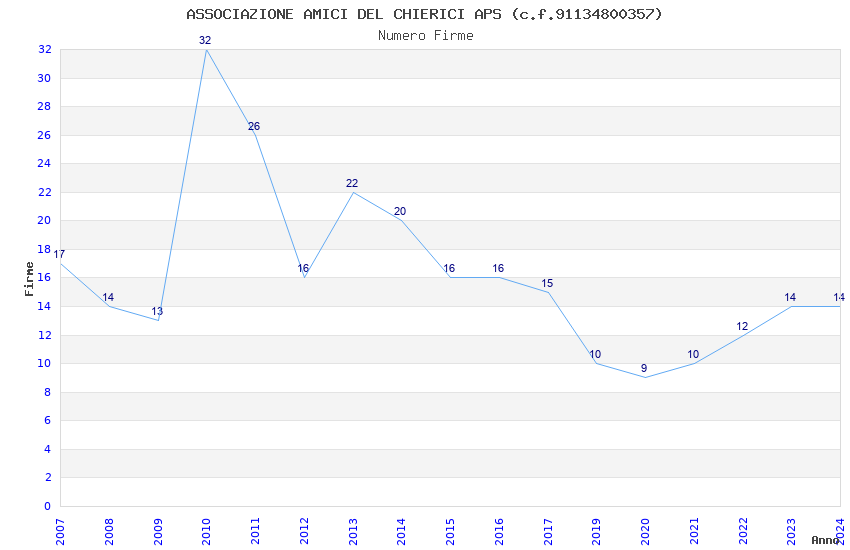
Task: Click the y-axis value 8
Action: tap(48, 392)
